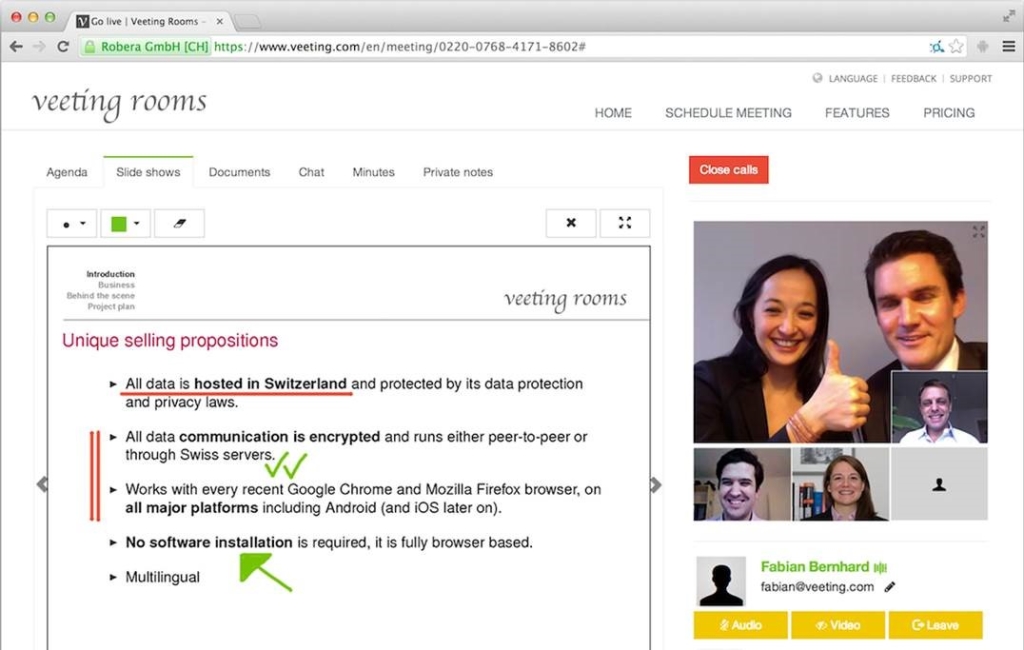
Task: Close the Go live Veeting Rooms browser tab
Action: click(219, 21)
